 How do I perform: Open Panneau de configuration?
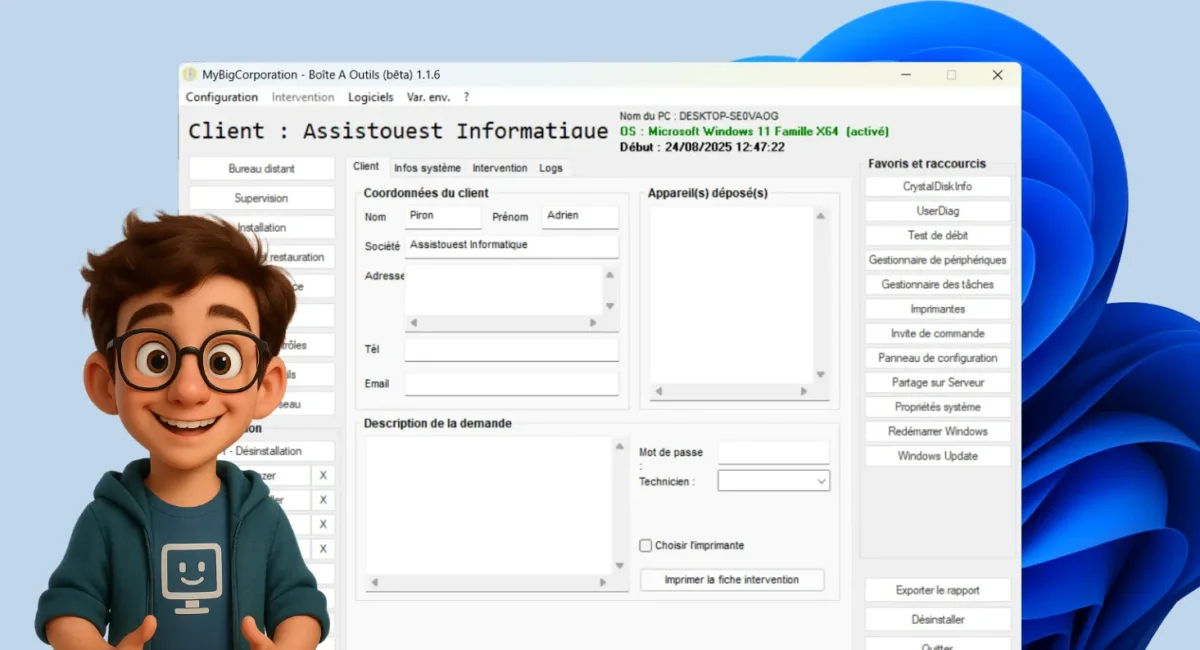click(x=938, y=358)
